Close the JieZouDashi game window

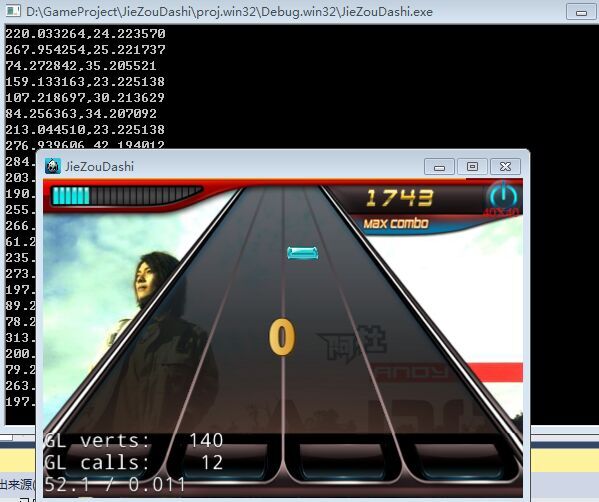[x=505, y=167]
